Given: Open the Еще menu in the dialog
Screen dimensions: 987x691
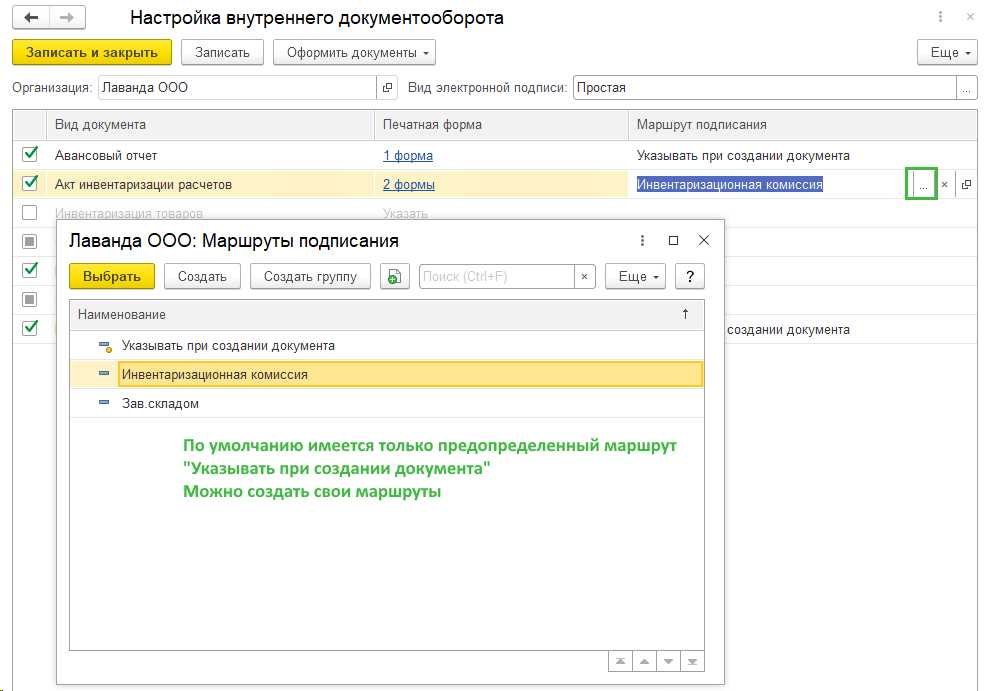Looking at the screenshot, I should tap(636, 276).
